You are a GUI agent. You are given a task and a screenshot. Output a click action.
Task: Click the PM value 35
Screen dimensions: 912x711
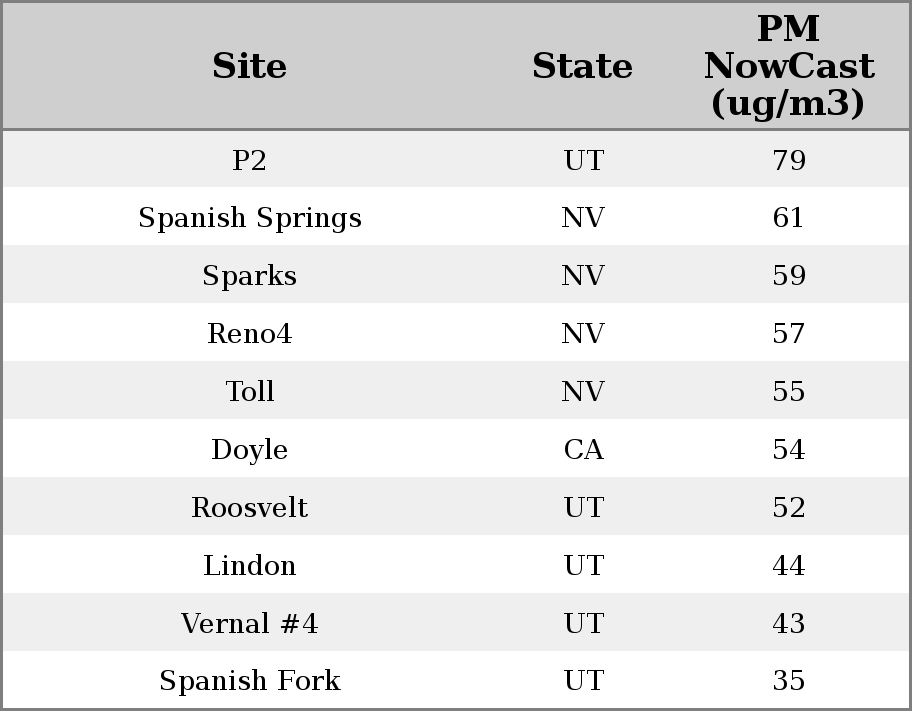pos(788,681)
